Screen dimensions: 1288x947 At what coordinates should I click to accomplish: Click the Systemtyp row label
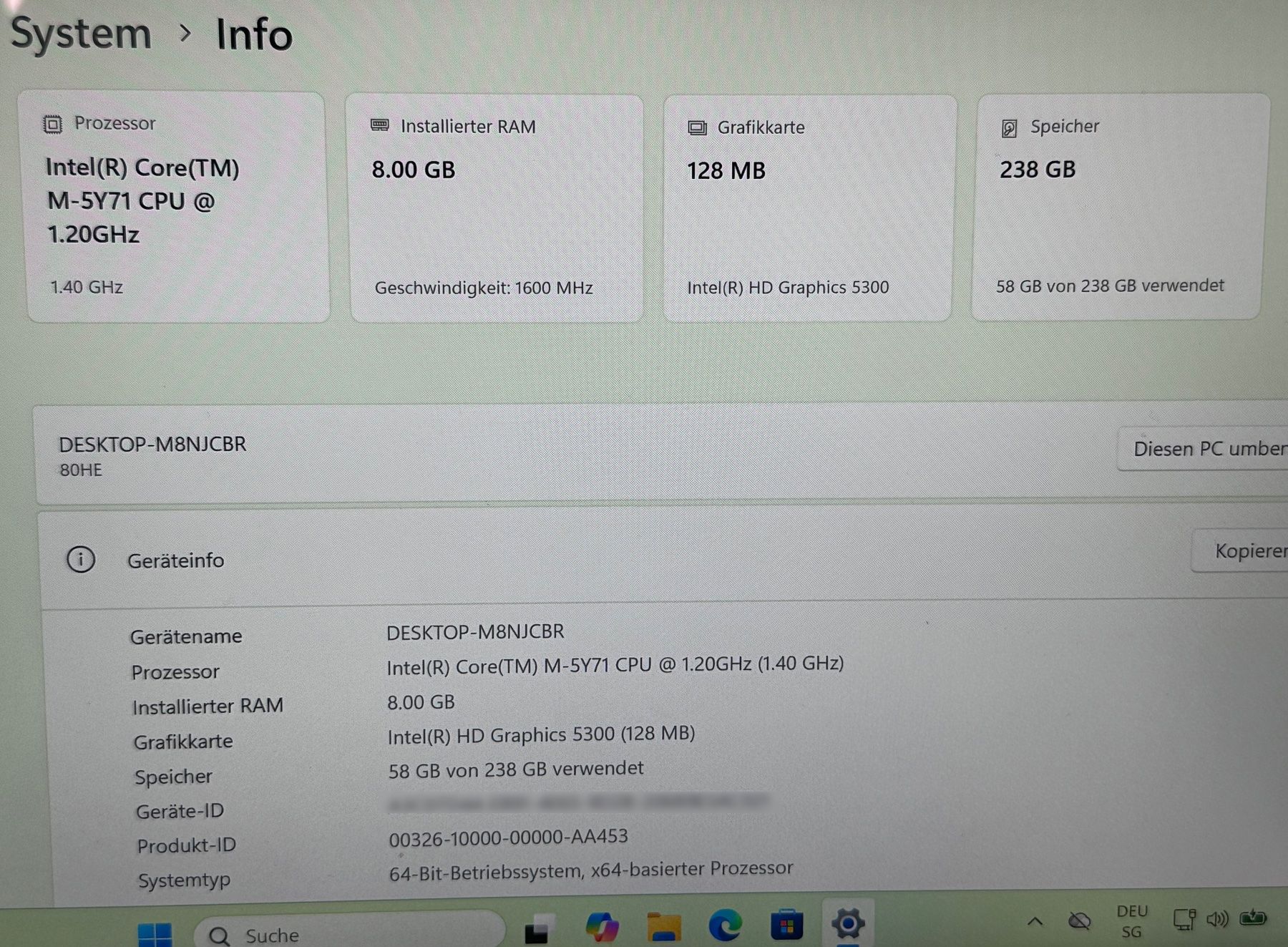(x=184, y=880)
